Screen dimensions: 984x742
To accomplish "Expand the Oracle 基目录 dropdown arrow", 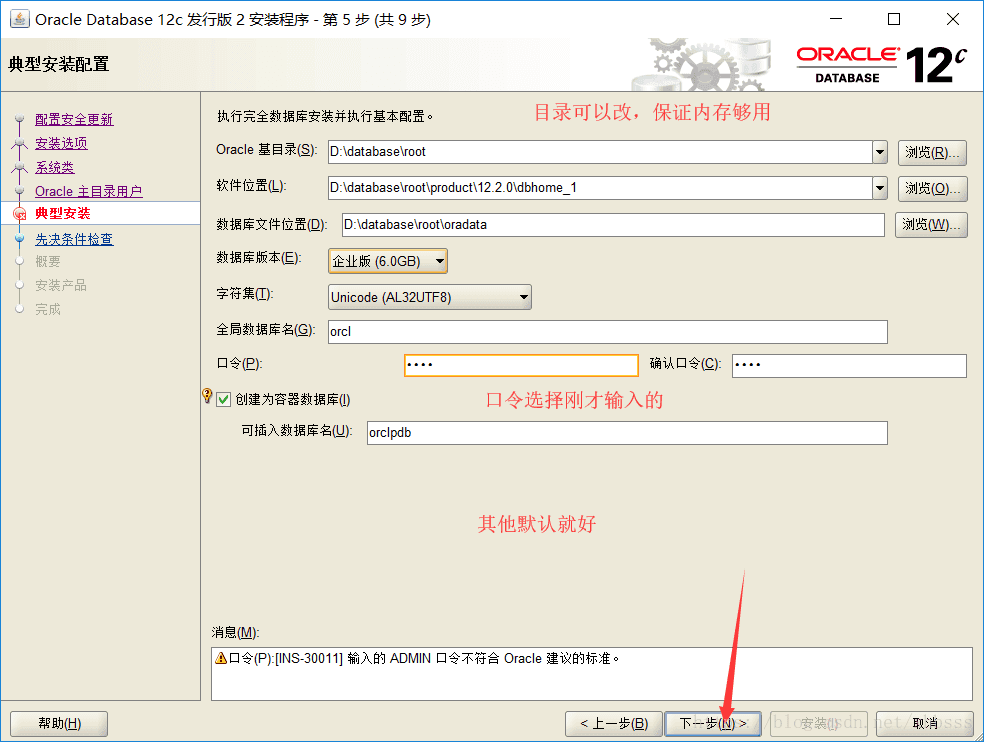I will coord(880,152).
